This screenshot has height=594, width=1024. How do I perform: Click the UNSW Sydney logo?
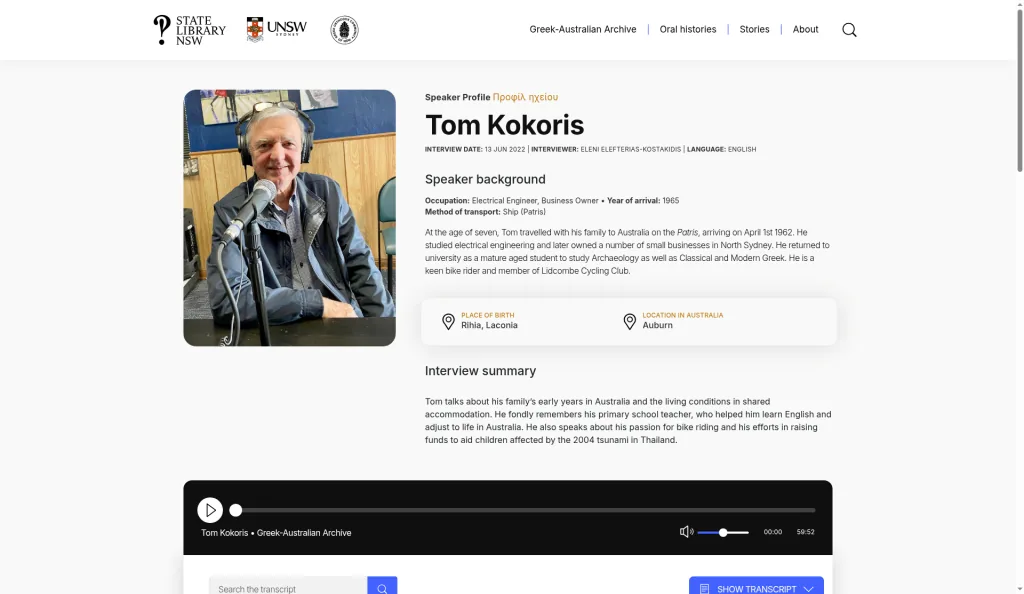[x=276, y=29]
